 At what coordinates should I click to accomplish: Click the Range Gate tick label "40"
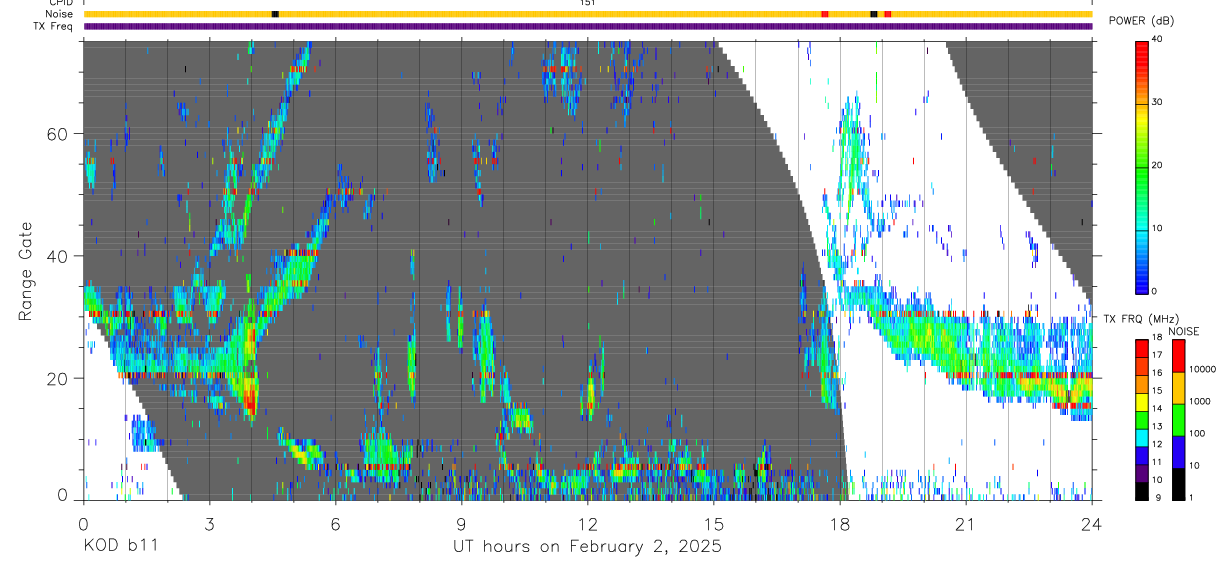click(x=58, y=256)
